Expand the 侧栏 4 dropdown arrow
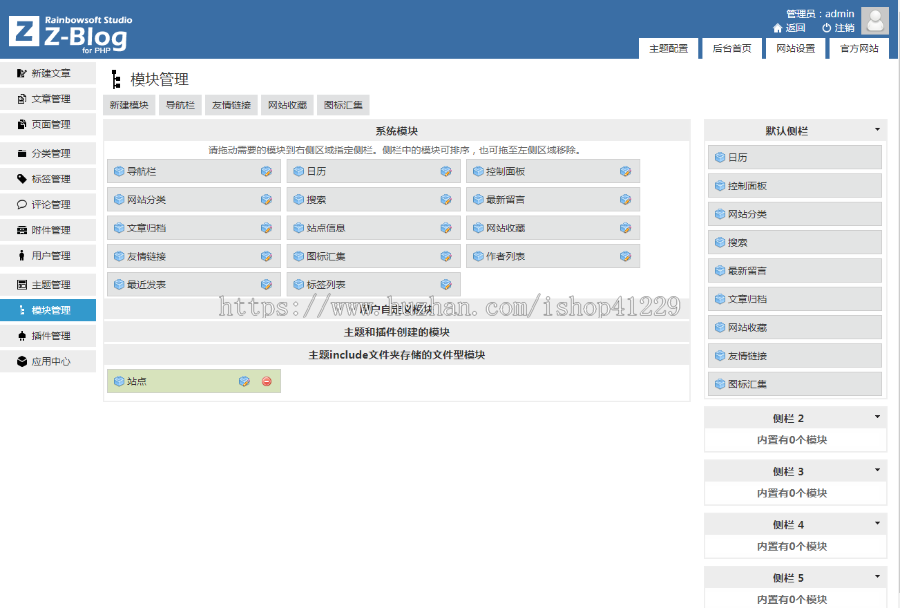The width and height of the screenshot is (900, 608). [877, 523]
